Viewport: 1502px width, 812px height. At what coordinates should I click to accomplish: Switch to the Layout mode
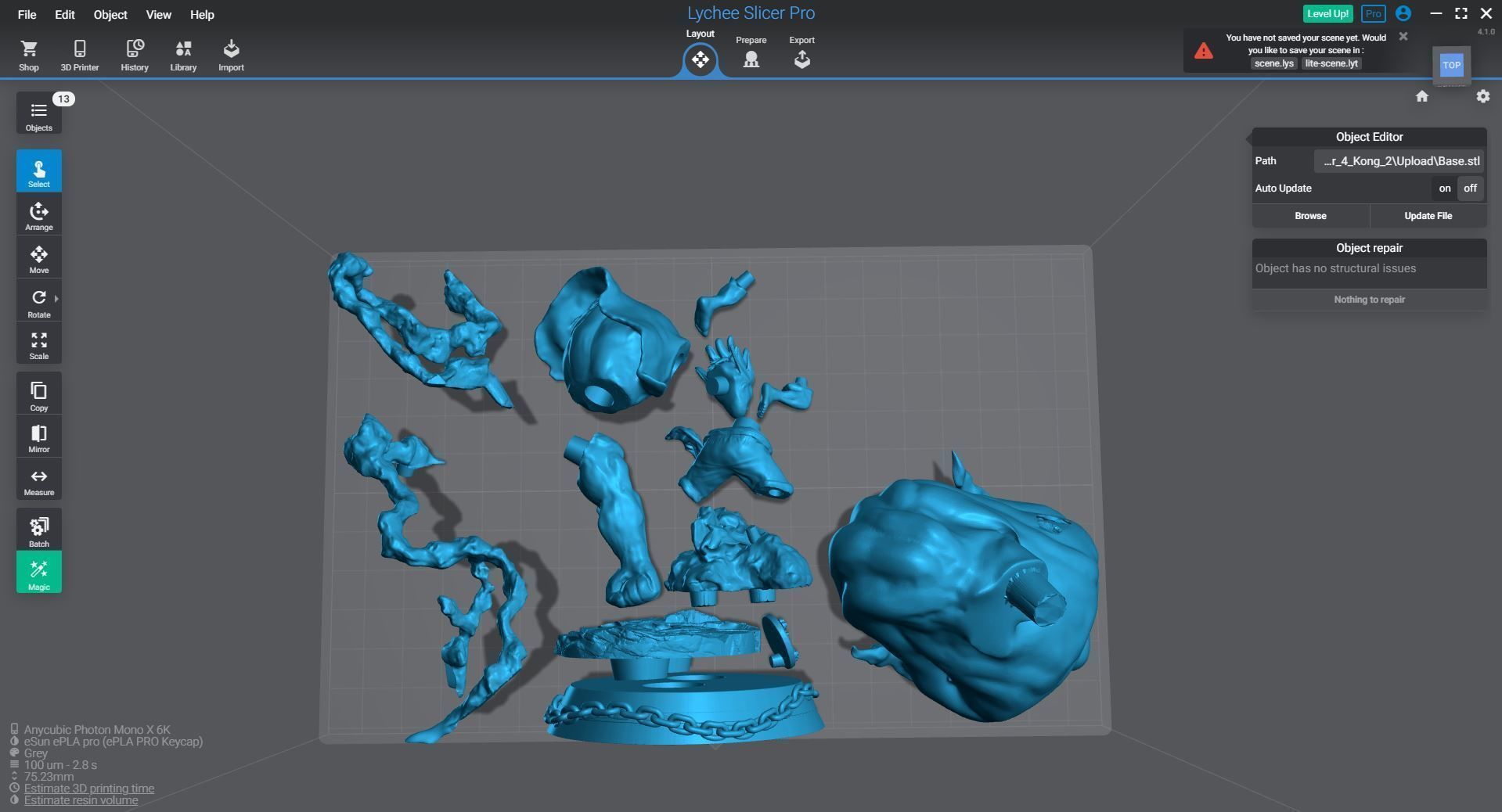point(701,59)
